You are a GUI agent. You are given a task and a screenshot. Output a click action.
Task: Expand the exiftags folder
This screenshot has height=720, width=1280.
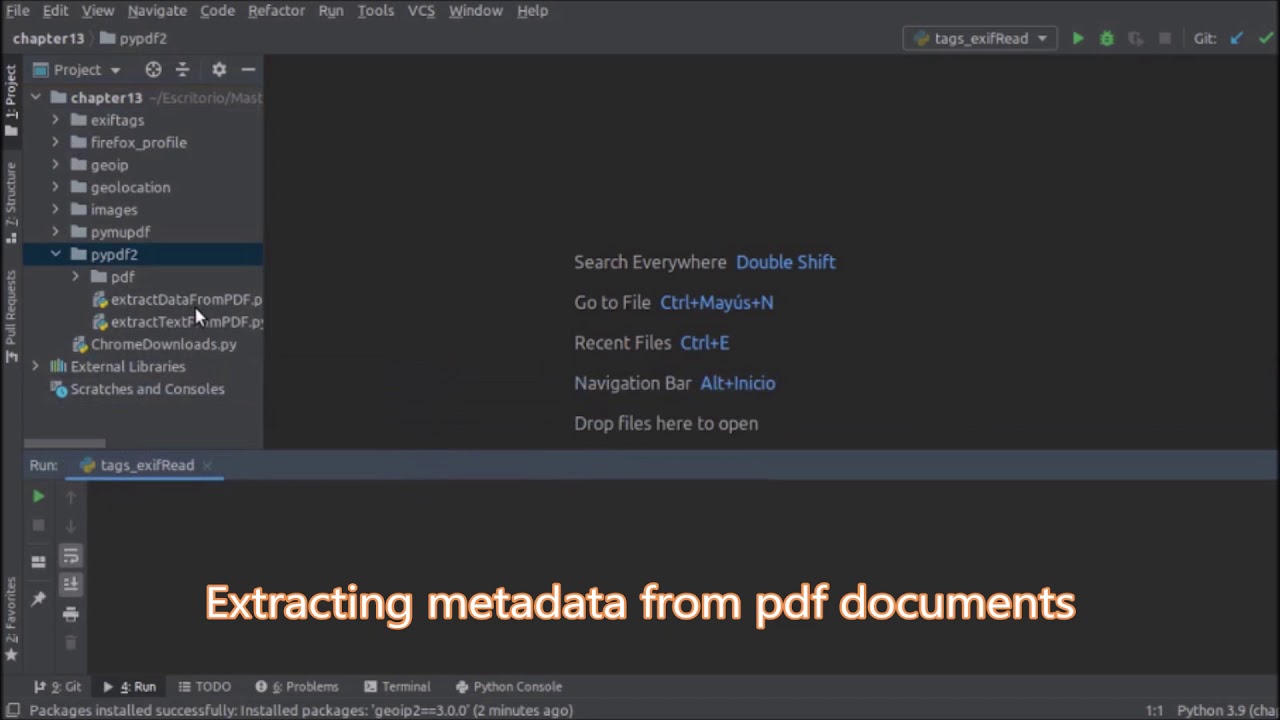(x=56, y=120)
